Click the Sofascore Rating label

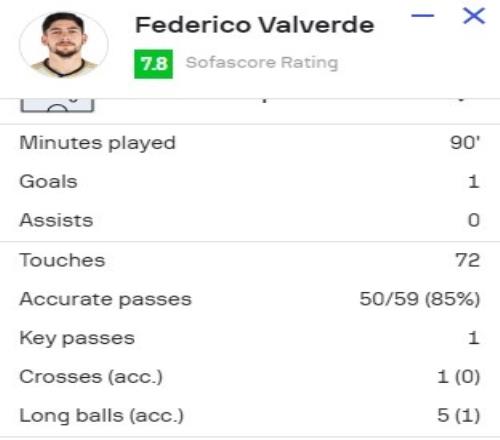pyautogui.click(x=262, y=62)
